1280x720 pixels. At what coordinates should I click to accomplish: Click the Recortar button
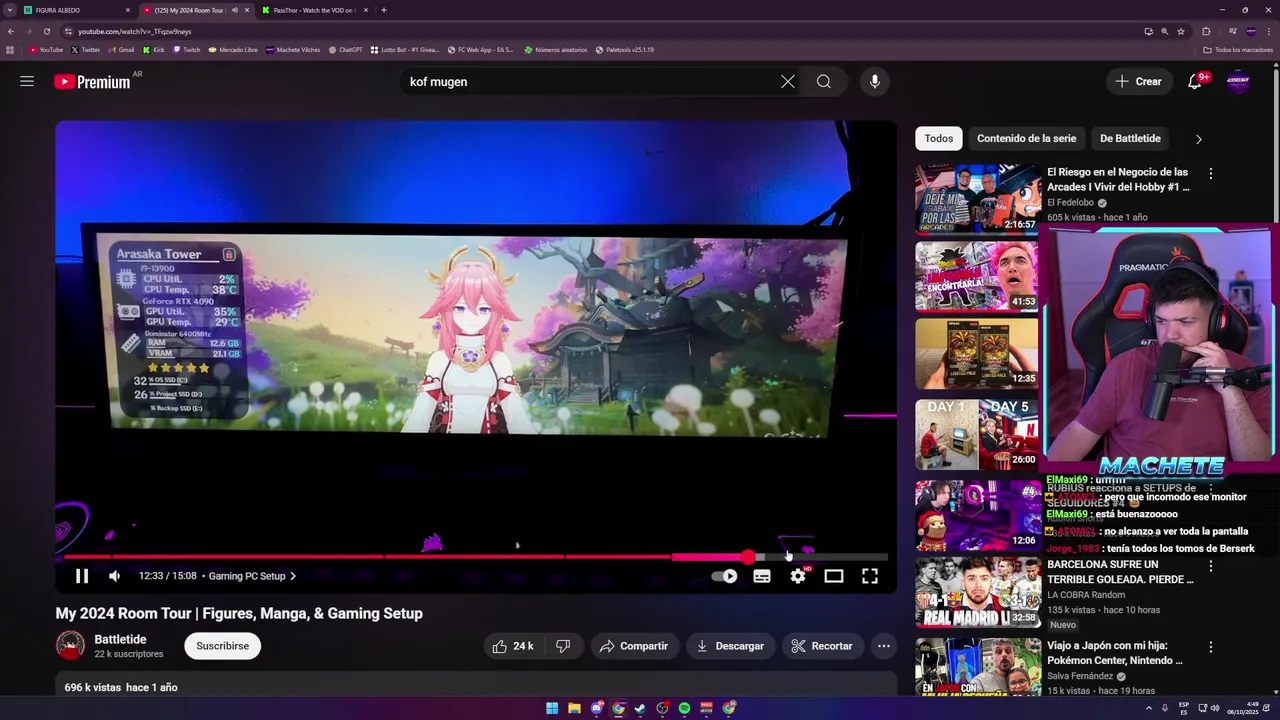(822, 646)
